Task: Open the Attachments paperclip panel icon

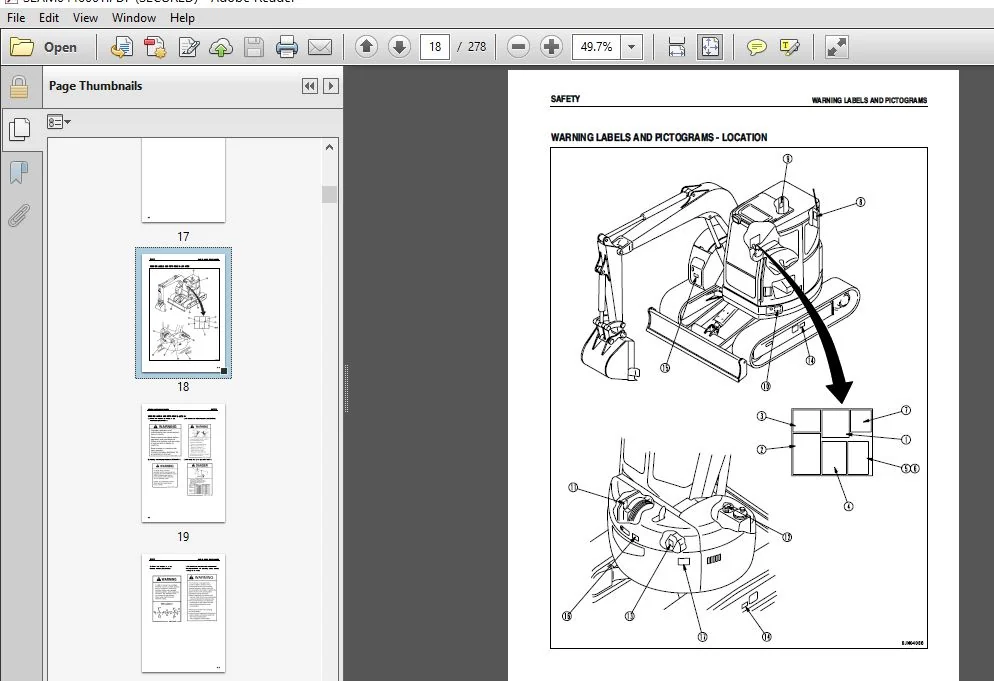Action: pos(19,215)
